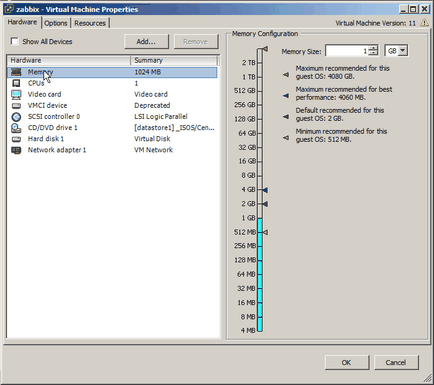Image resolution: width=434 pixels, height=385 pixels.
Task: Click the blue 4 GB best performance marker
Action: click(x=265, y=190)
